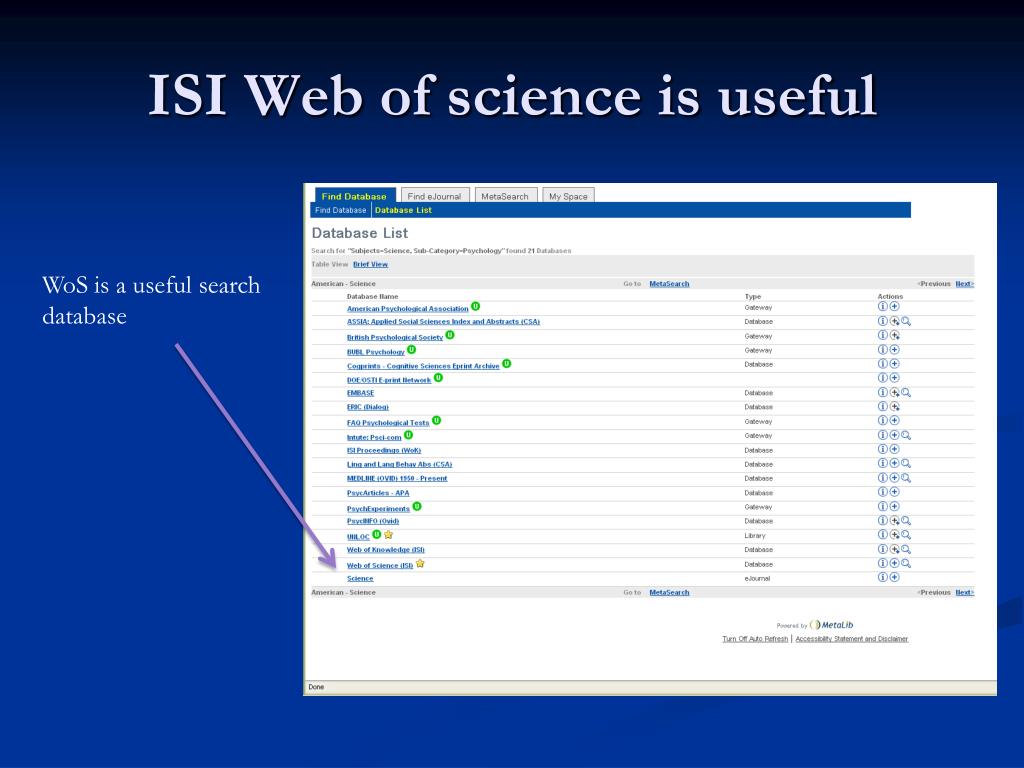Open the Web of Knowledge (ISI) link

(x=385, y=550)
